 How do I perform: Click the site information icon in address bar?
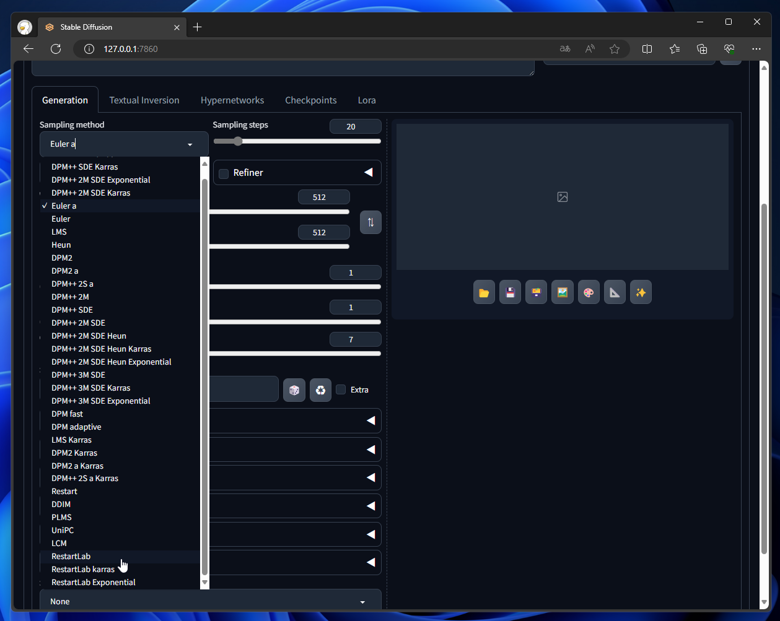pos(89,49)
